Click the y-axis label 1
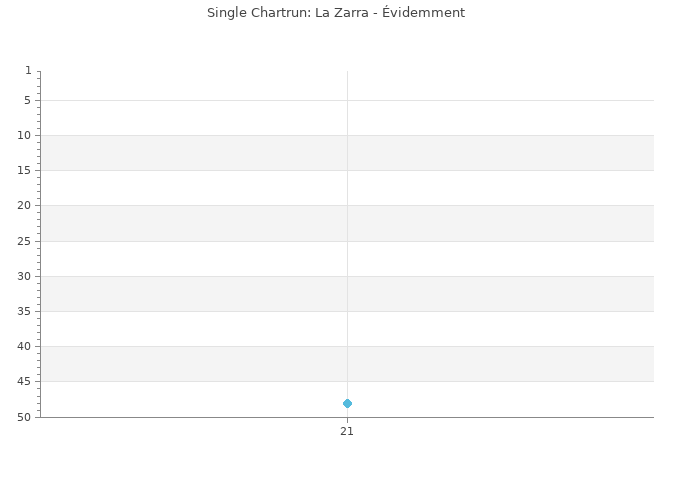This screenshot has width=673, height=500. pos(28,70)
